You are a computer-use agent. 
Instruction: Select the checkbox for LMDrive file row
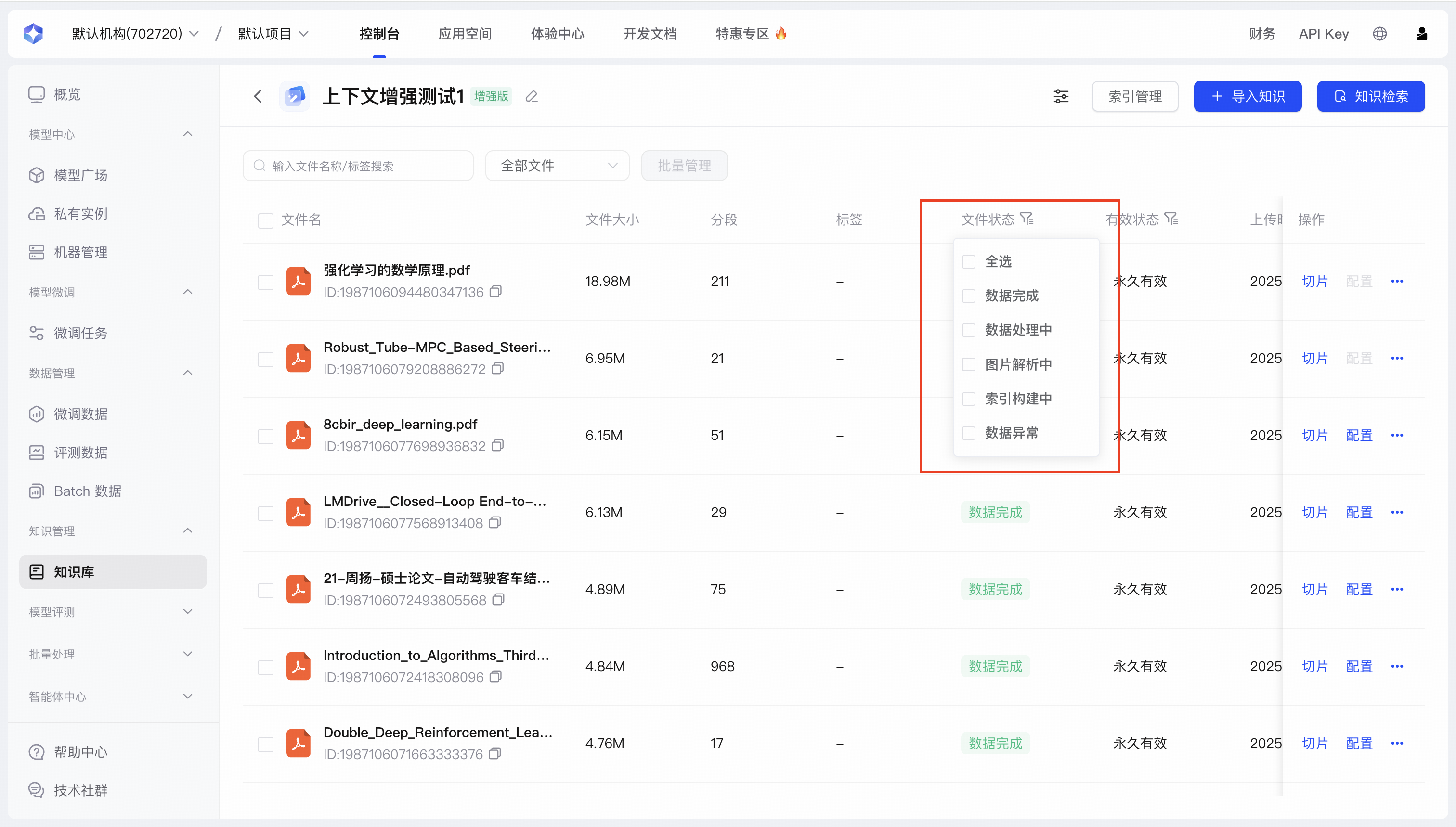266,514
